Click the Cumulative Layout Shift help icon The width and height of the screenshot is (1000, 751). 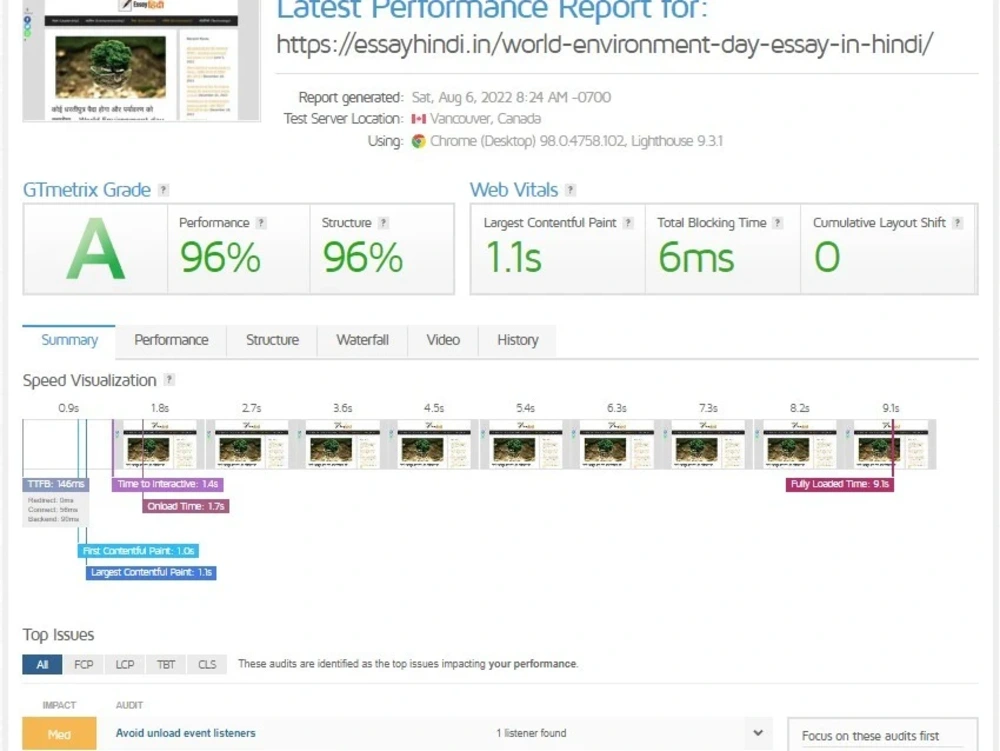click(957, 223)
